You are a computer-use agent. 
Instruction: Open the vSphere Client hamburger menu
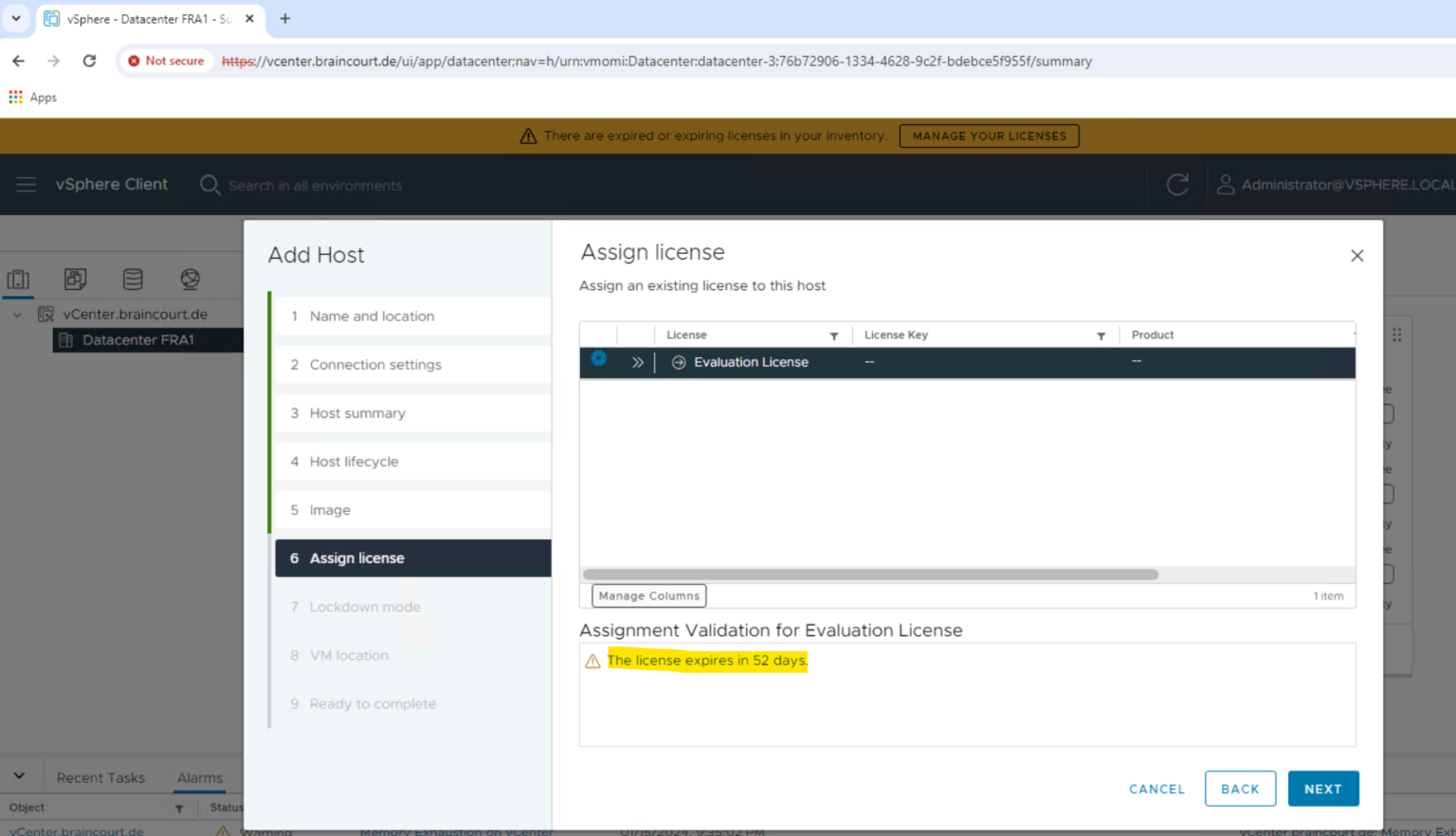[26, 184]
